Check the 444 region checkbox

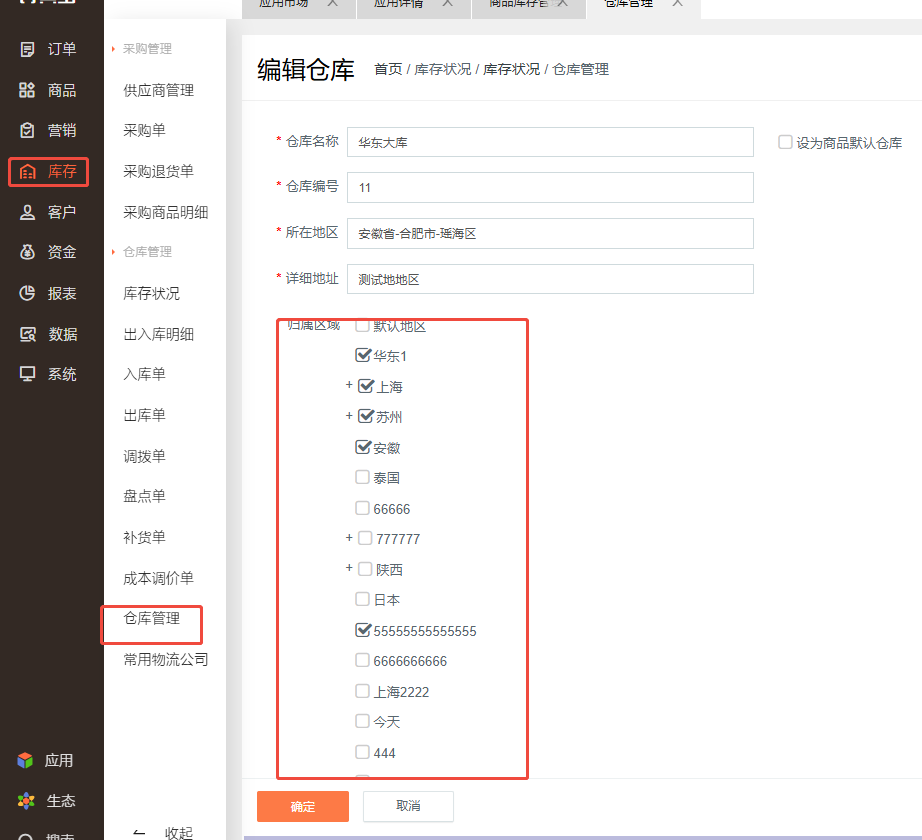[x=362, y=752]
